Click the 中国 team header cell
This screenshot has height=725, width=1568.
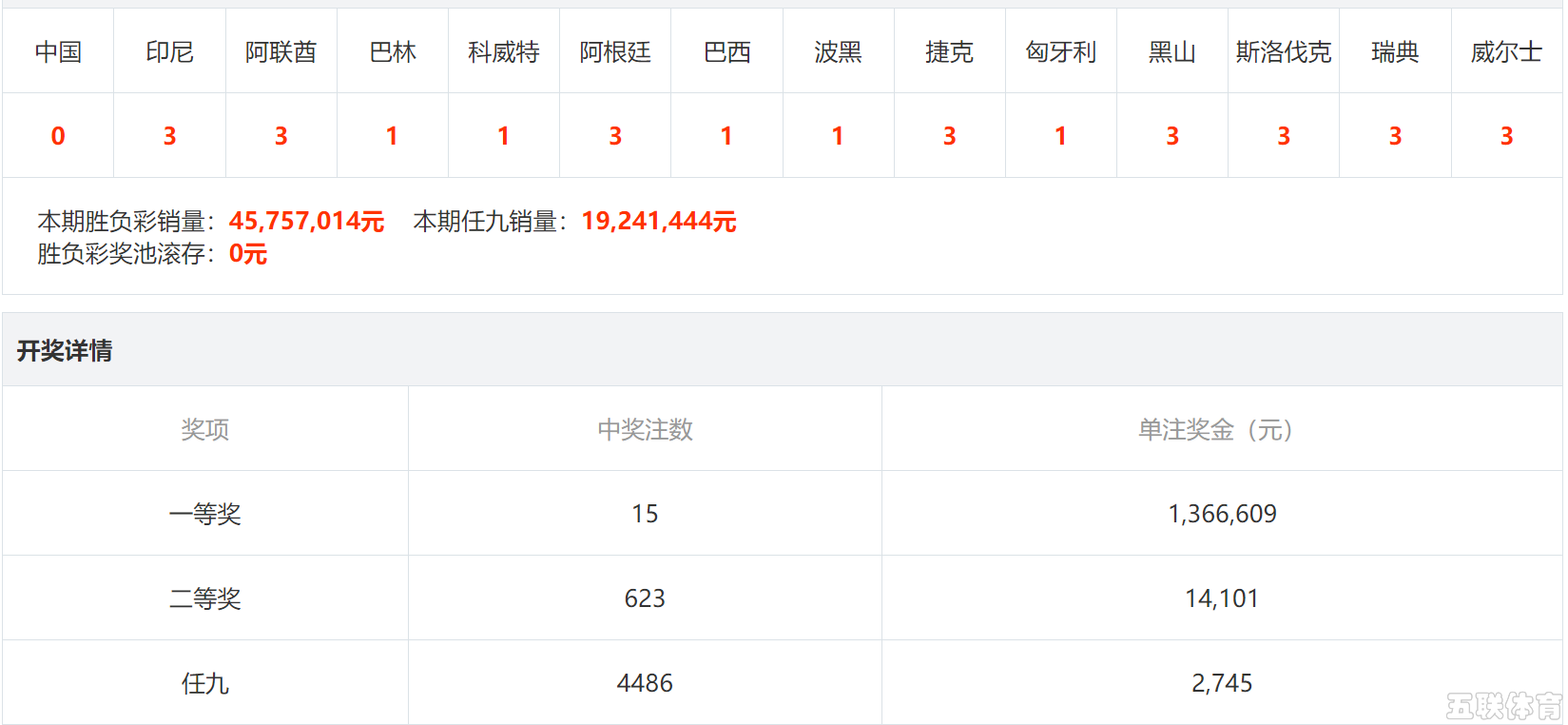[58, 51]
